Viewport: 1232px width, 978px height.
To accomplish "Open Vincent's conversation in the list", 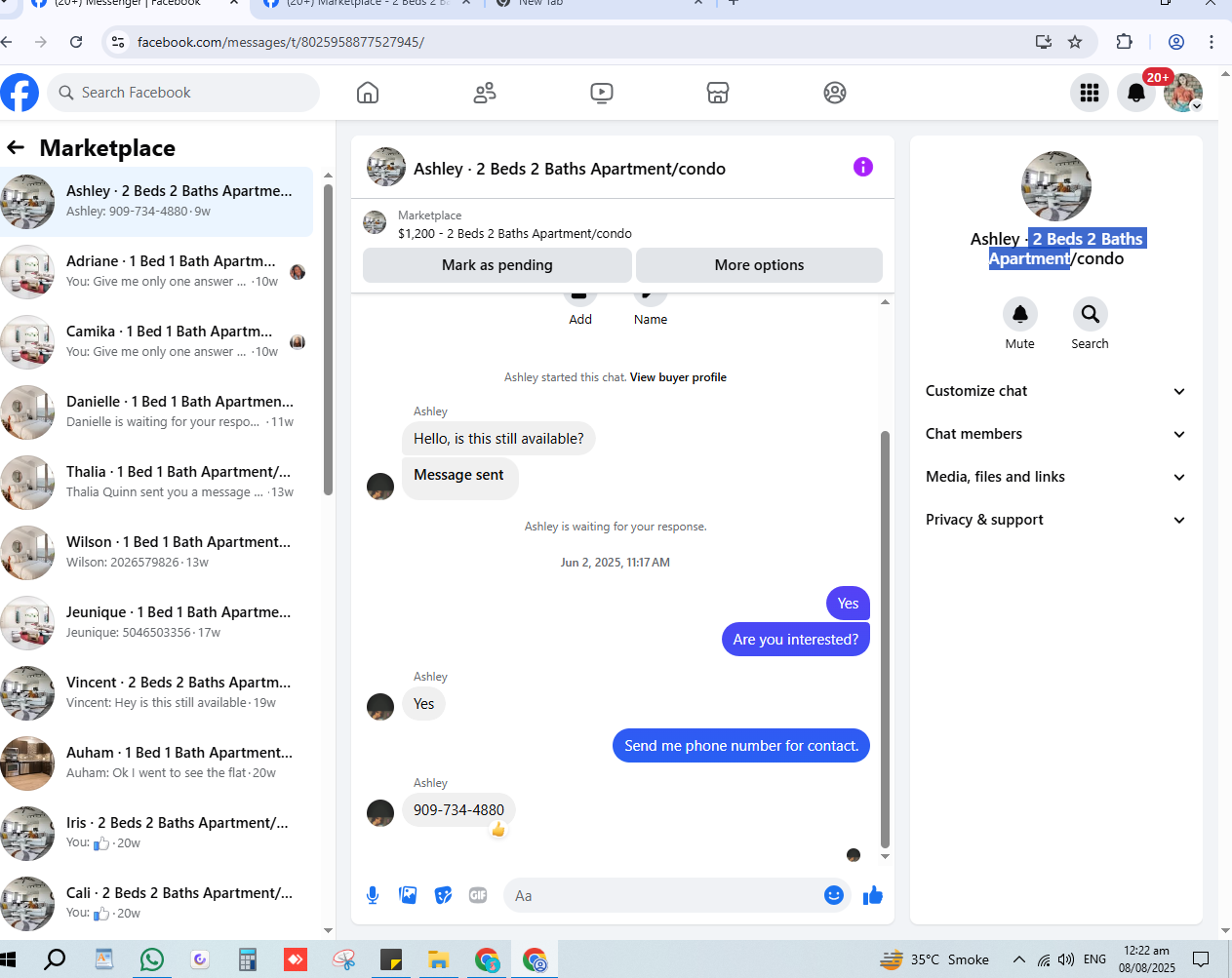I will click(x=158, y=693).
